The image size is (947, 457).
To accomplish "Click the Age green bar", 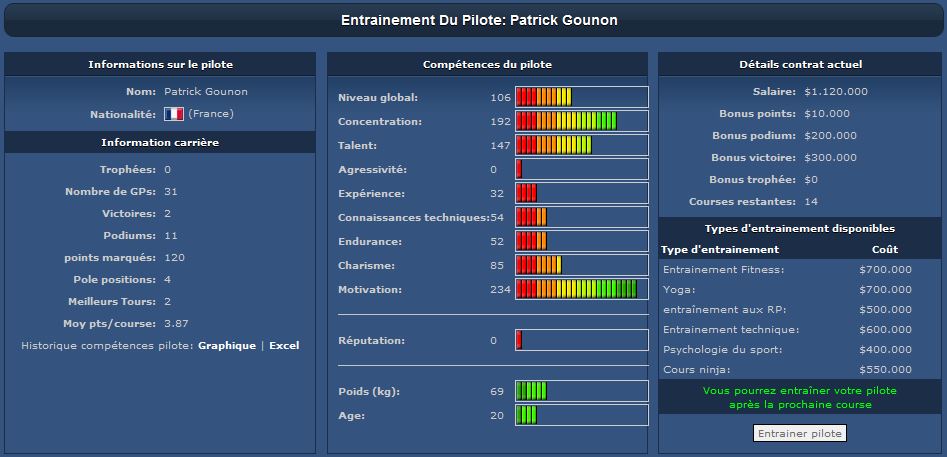I will click(582, 415).
